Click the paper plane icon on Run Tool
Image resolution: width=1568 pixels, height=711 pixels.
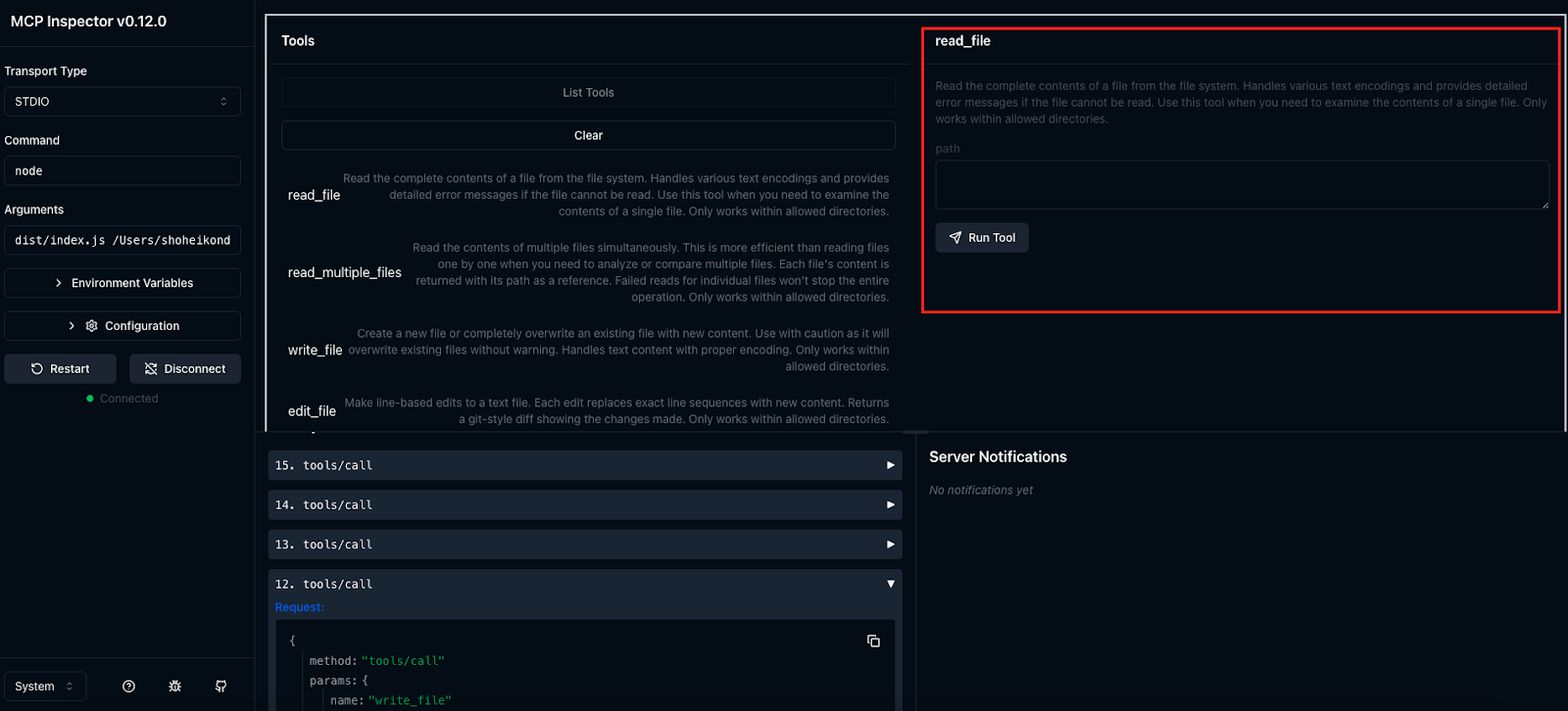[955, 238]
